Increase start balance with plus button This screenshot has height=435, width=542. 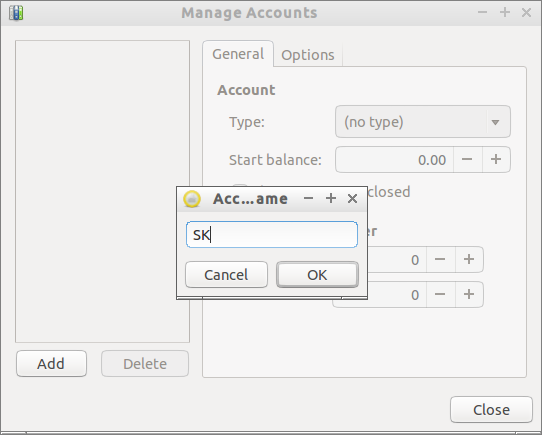tap(496, 159)
